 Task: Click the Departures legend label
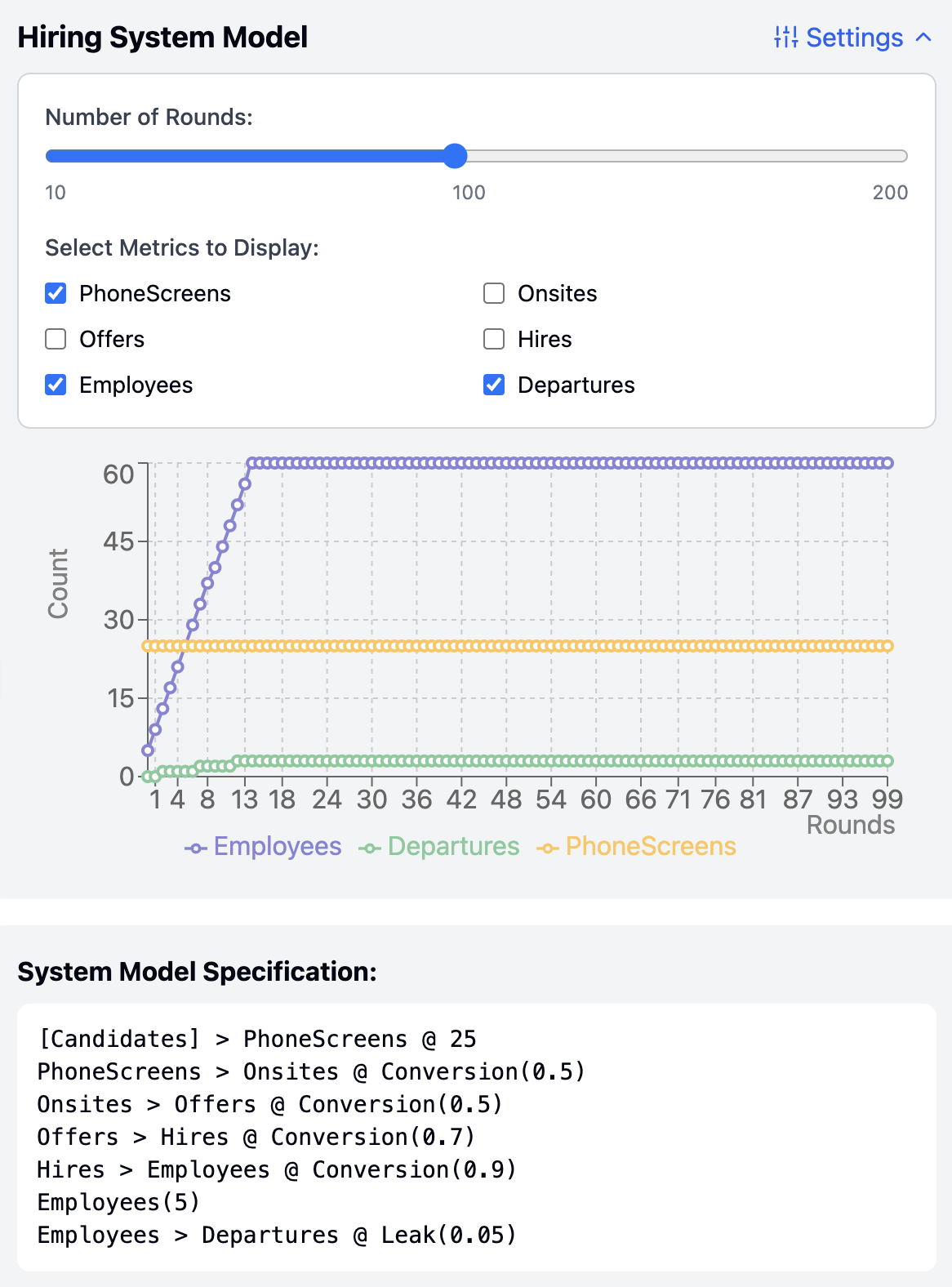pos(453,847)
